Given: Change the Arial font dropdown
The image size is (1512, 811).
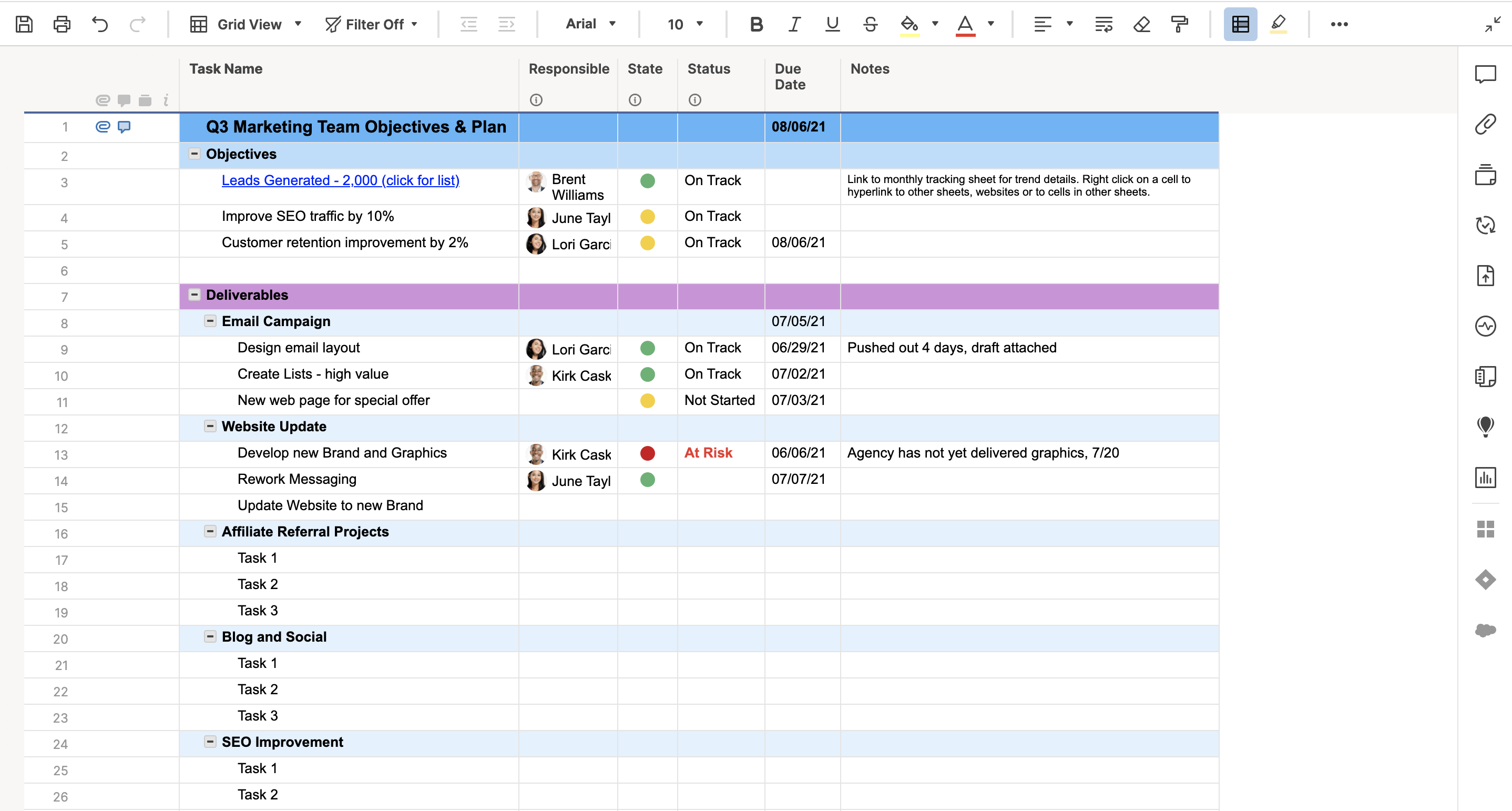Looking at the screenshot, I should pyautogui.click(x=590, y=24).
